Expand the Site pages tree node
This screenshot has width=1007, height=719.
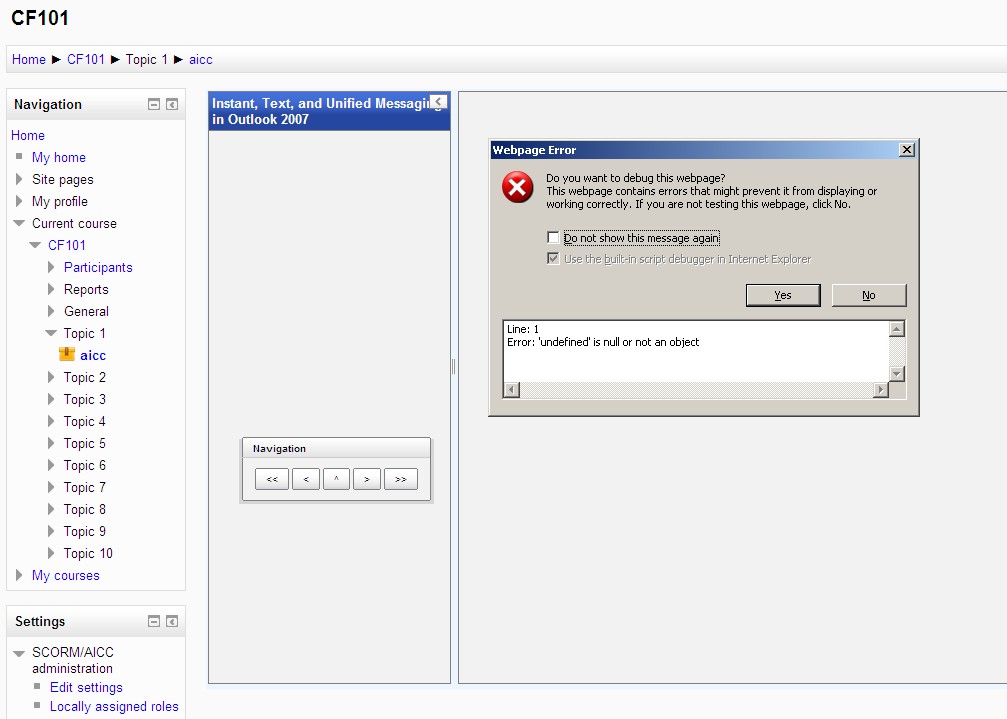19,179
